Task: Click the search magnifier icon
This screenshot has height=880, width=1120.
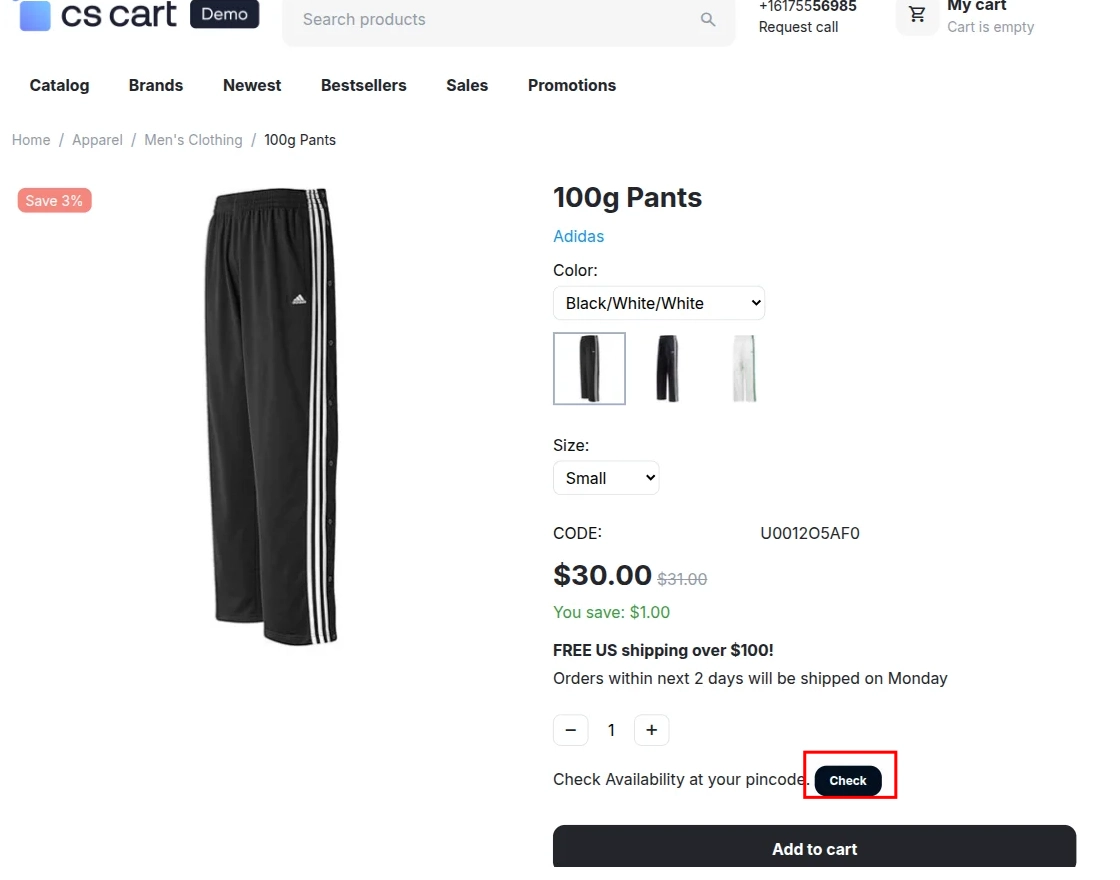Action: [707, 19]
